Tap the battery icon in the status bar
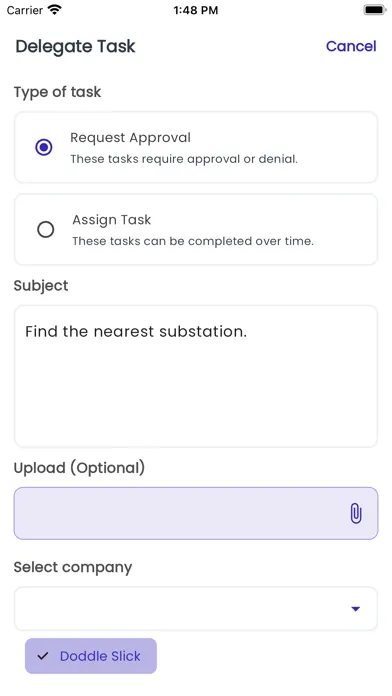Viewport: 392px width, 696px height. [375, 10]
